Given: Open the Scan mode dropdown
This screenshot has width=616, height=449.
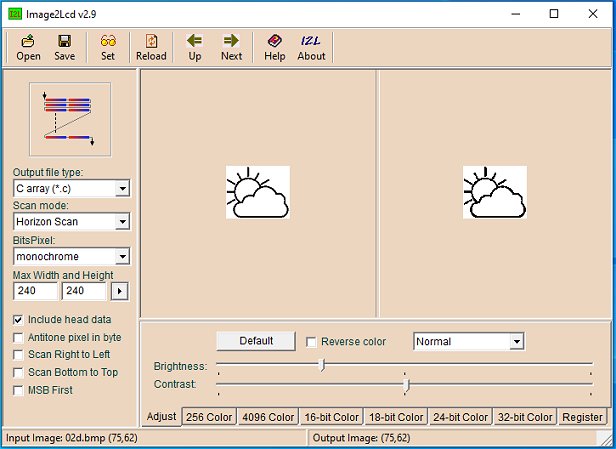Looking at the screenshot, I should pyautogui.click(x=122, y=222).
